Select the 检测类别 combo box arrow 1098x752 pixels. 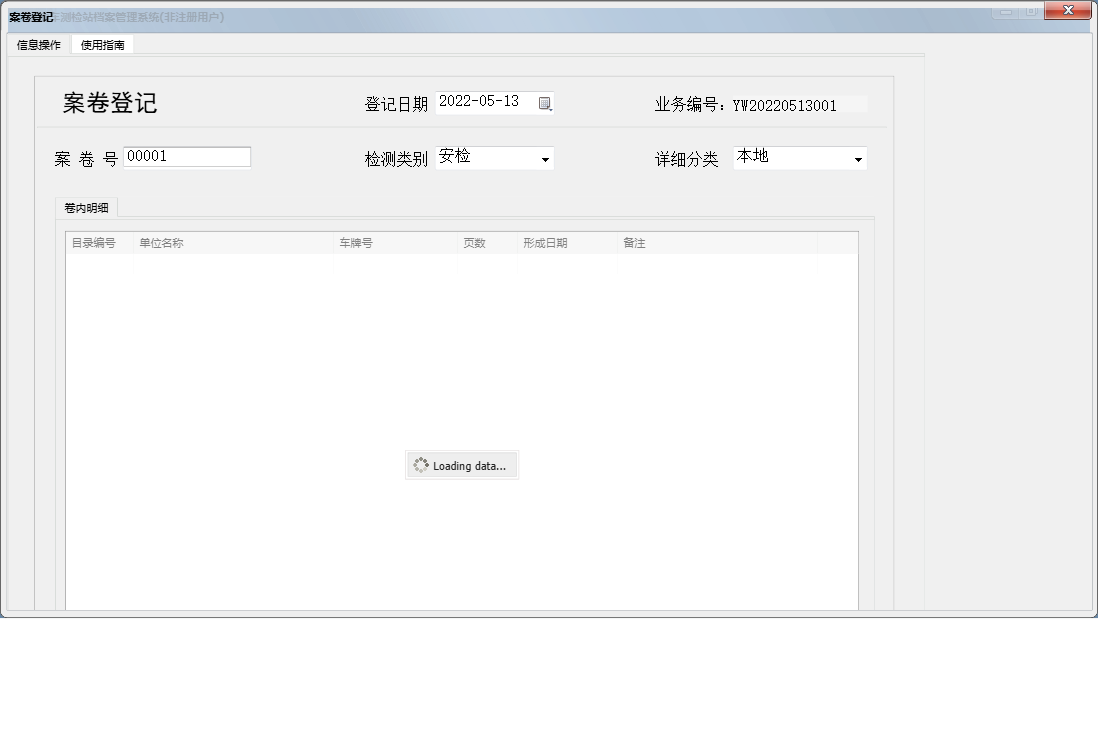pos(546,158)
